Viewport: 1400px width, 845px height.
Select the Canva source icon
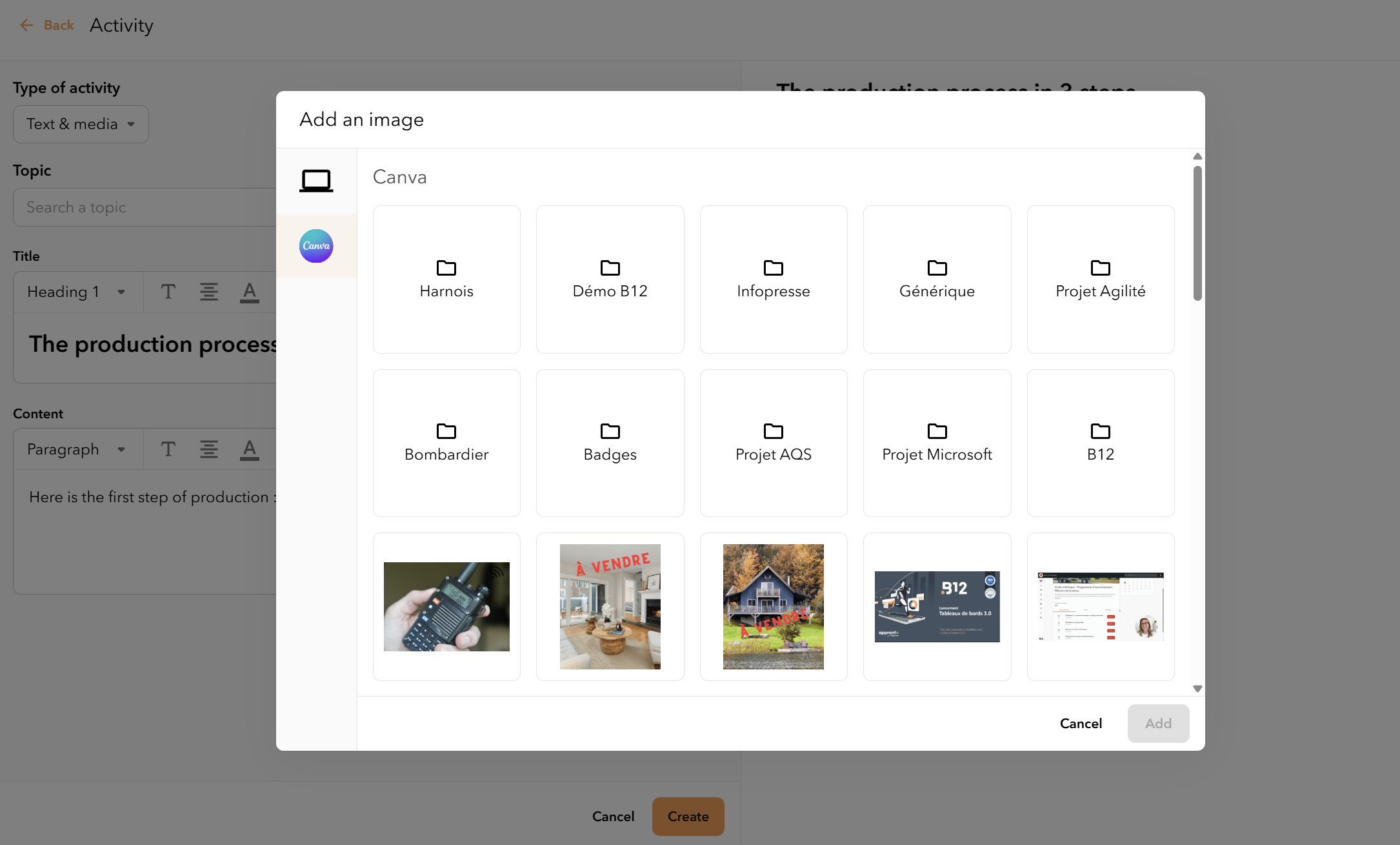click(x=316, y=246)
